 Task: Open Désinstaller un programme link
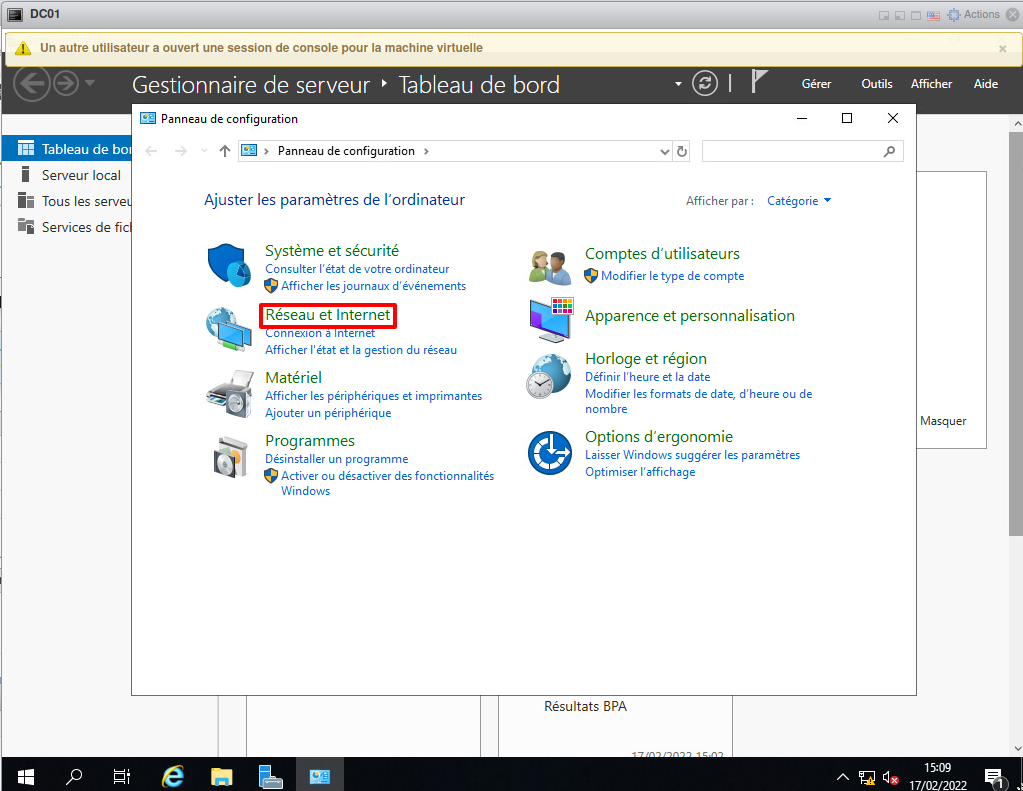click(x=336, y=459)
